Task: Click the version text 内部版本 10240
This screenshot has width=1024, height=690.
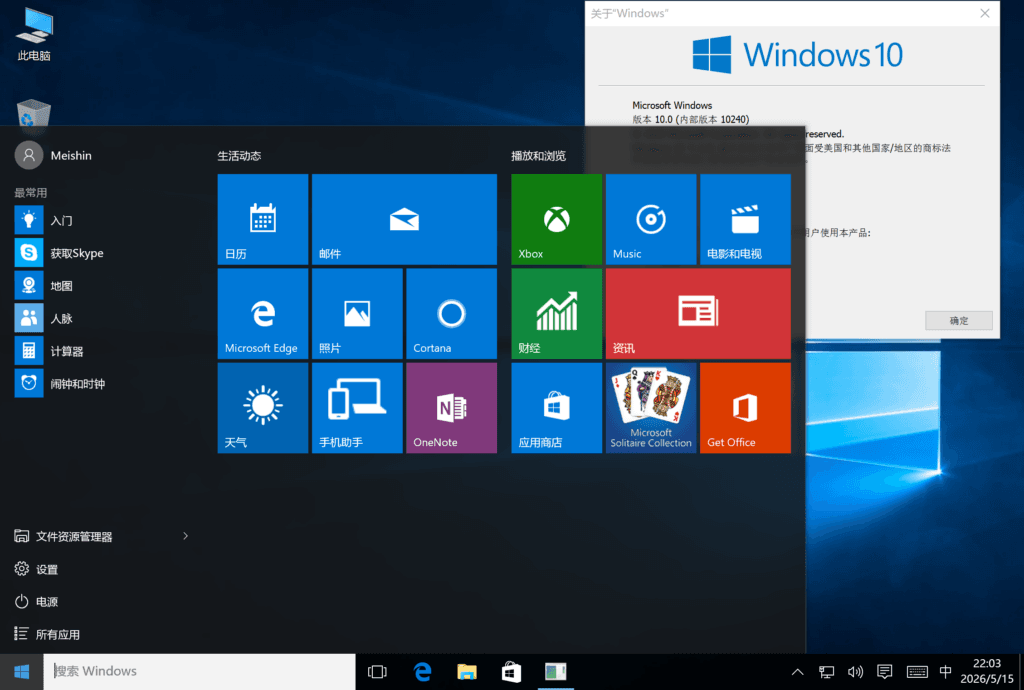Action: tap(712, 119)
